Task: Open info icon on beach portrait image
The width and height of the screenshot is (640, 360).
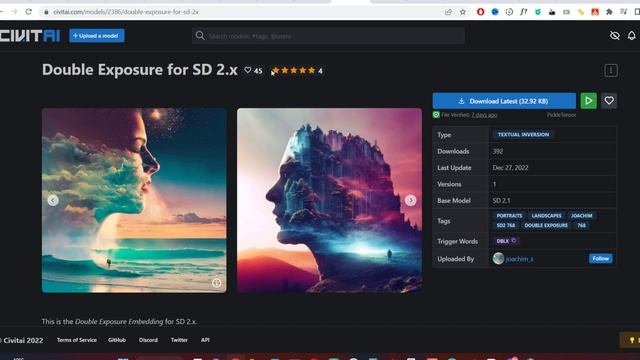Action: click(216, 283)
